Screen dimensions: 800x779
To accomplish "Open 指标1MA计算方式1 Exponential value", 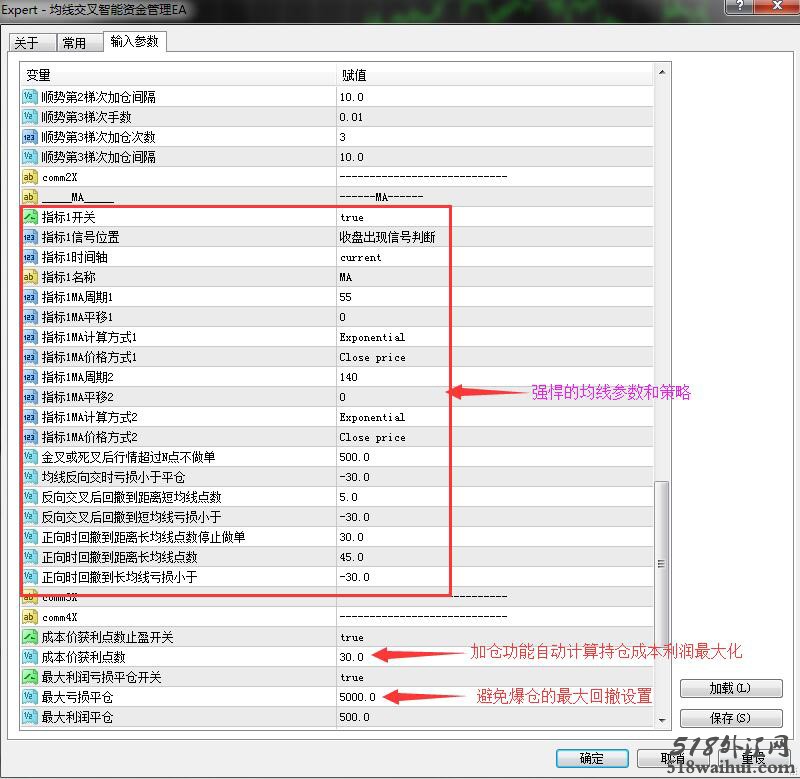I will pos(372,337).
